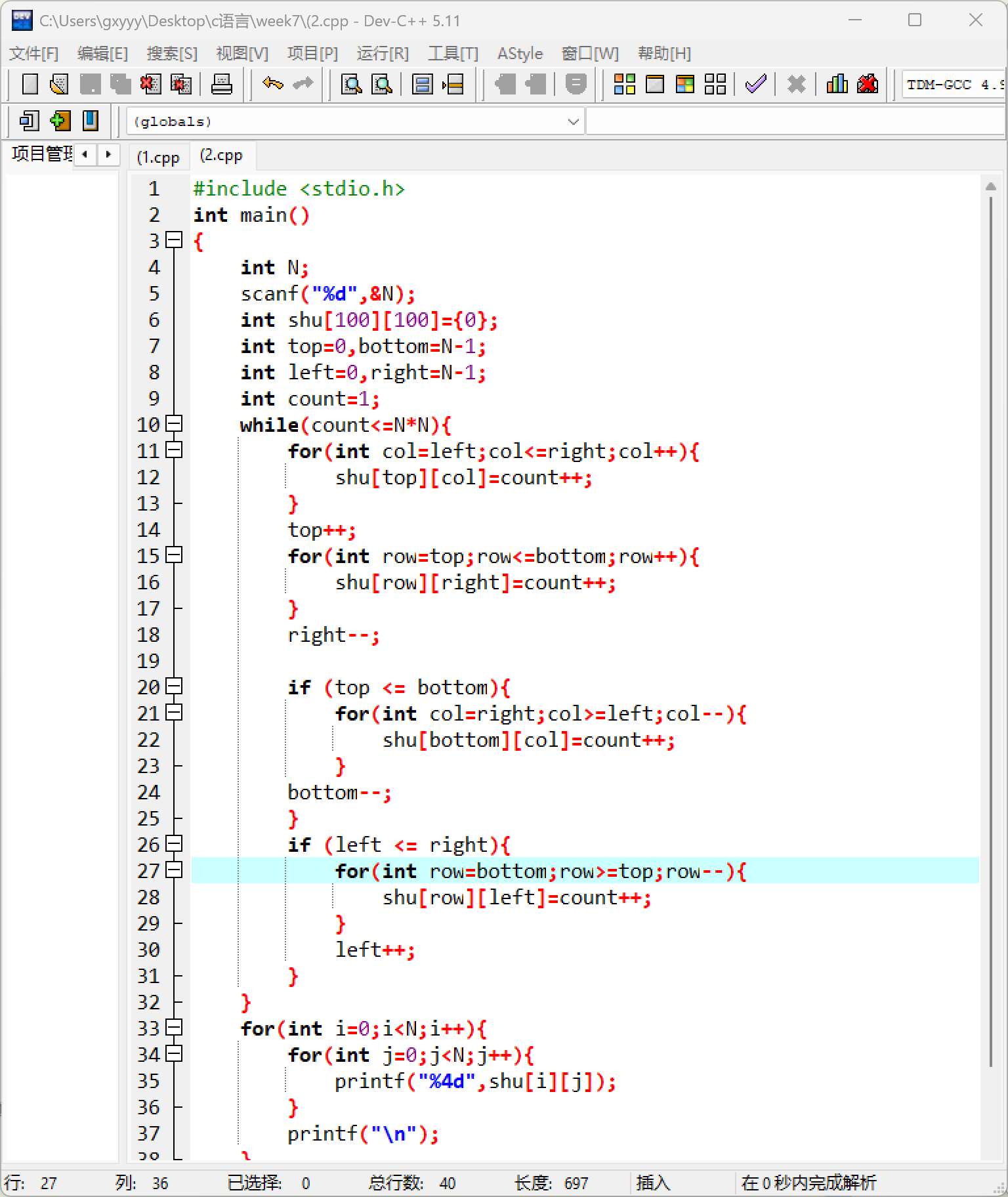The width and height of the screenshot is (1008, 1197).
Task: Click the first icon in second toolbar row
Action: (x=30, y=121)
